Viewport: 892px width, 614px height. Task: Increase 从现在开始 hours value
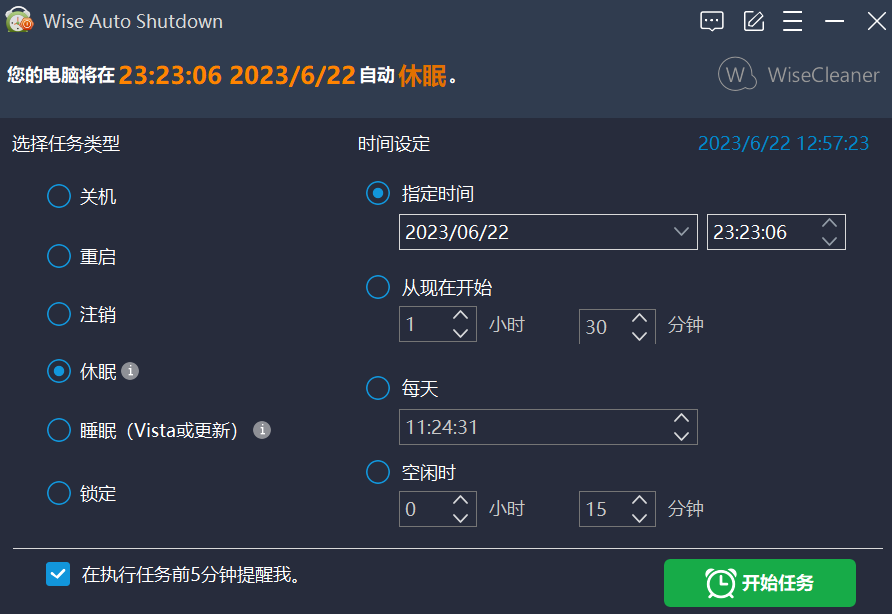pyautogui.click(x=460, y=315)
